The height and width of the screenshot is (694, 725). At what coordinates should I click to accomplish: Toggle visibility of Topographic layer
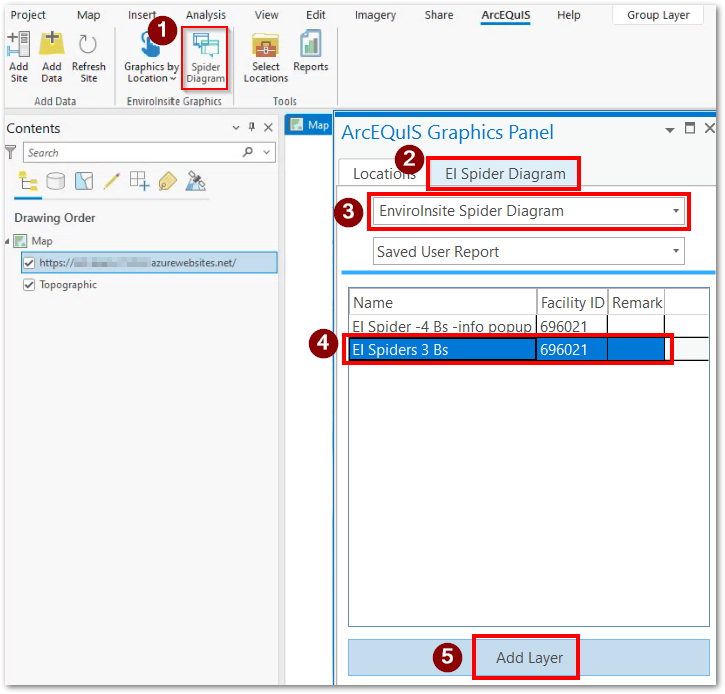[x=29, y=285]
